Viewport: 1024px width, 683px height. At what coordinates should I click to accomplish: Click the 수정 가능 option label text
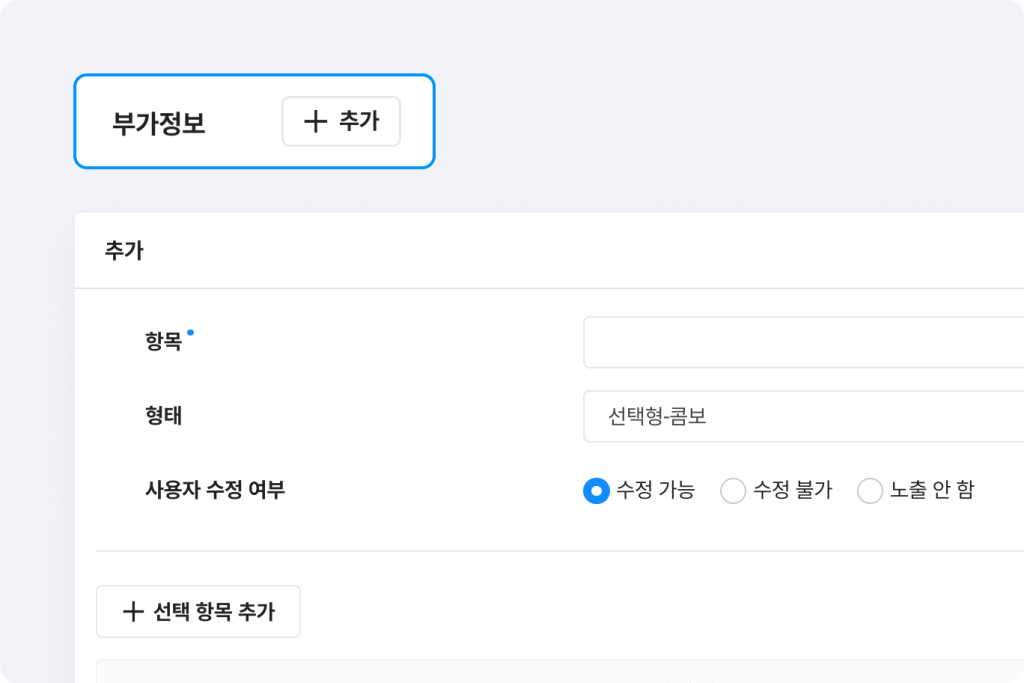pos(656,491)
